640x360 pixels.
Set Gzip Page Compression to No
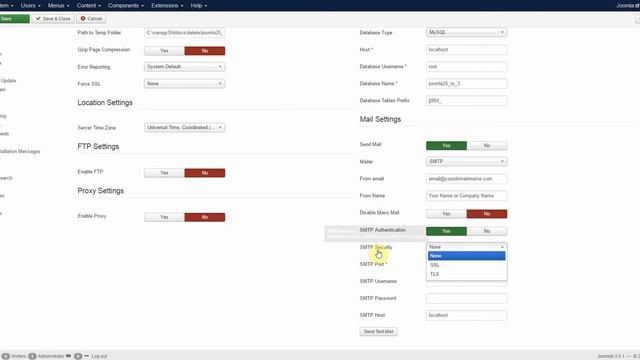pos(204,51)
